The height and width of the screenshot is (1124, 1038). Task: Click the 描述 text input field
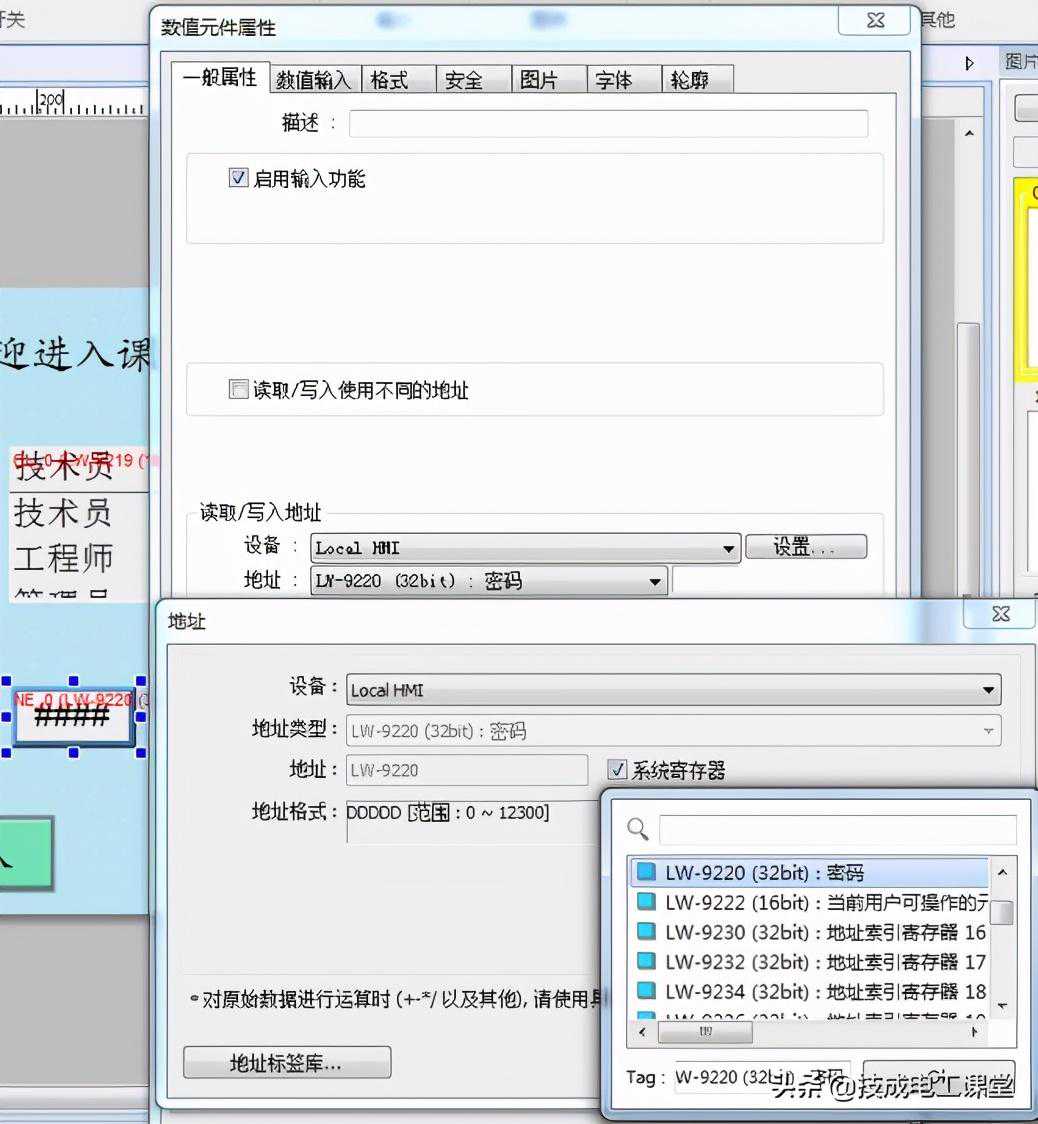[x=608, y=124]
